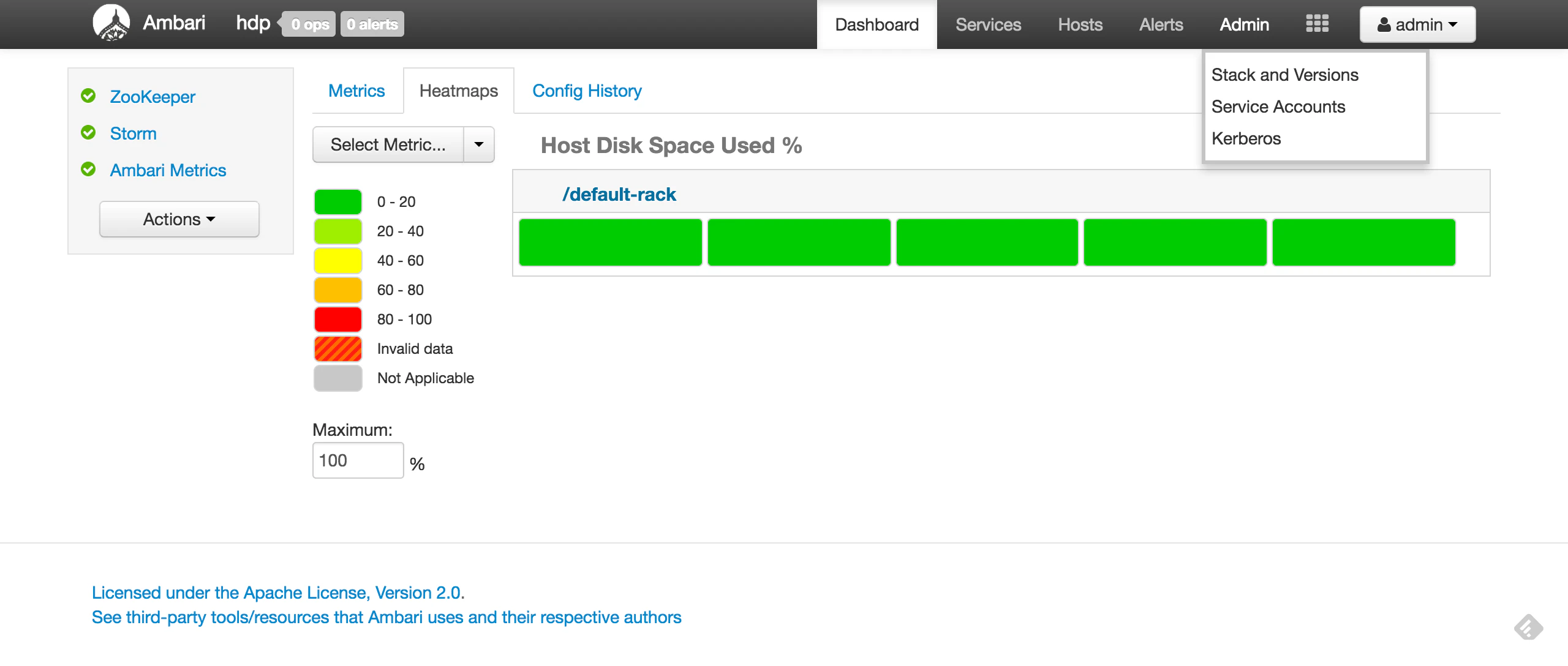The height and width of the screenshot is (666, 1568).
Task: Click the Select Metric caret arrow
Action: 479,144
